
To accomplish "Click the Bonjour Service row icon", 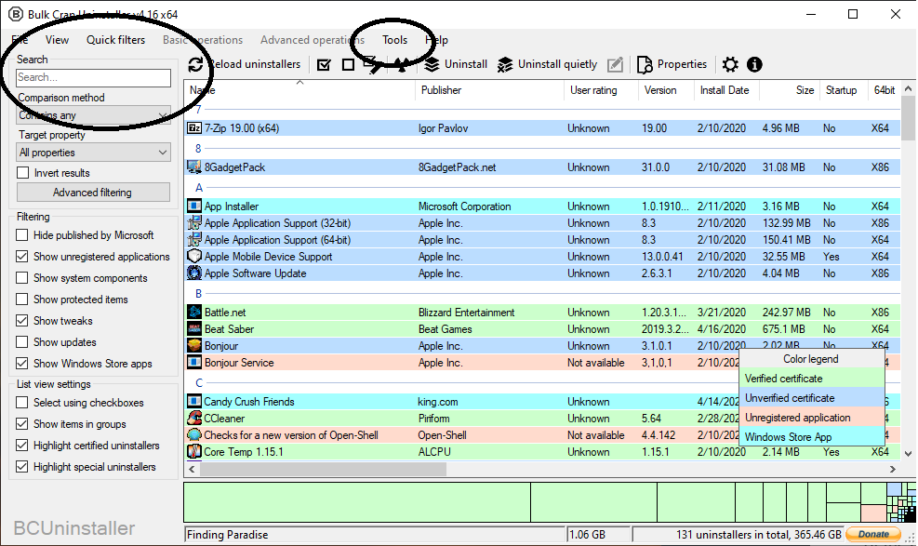I will click(x=194, y=362).
